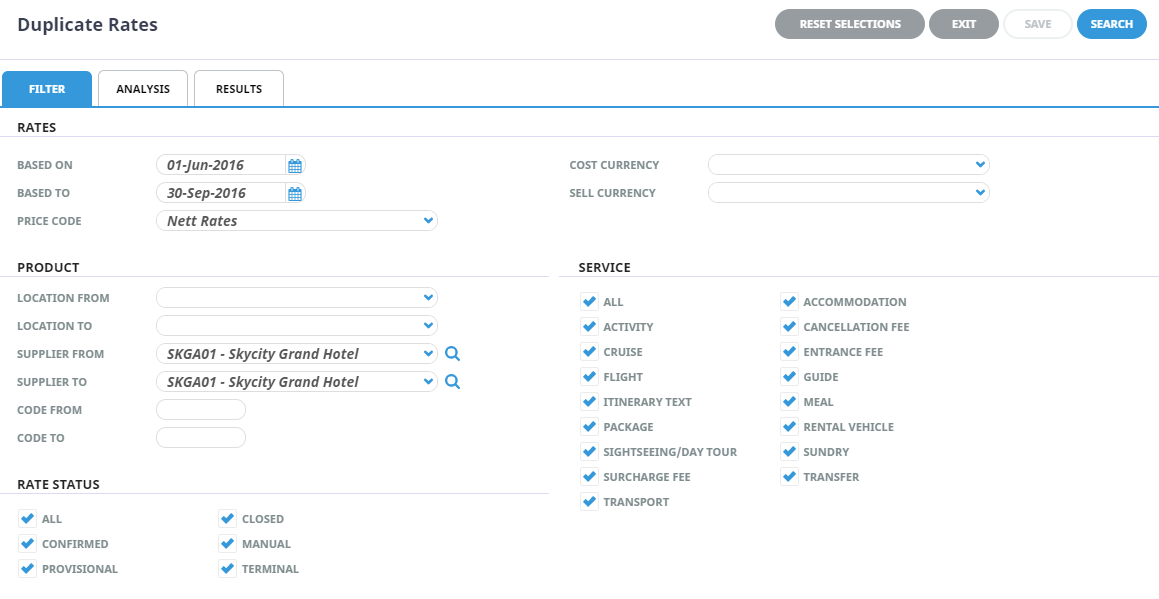The height and width of the screenshot is (599, 1159).
Task: Expand the Price Code dropdown
Action: pos(296,221)
